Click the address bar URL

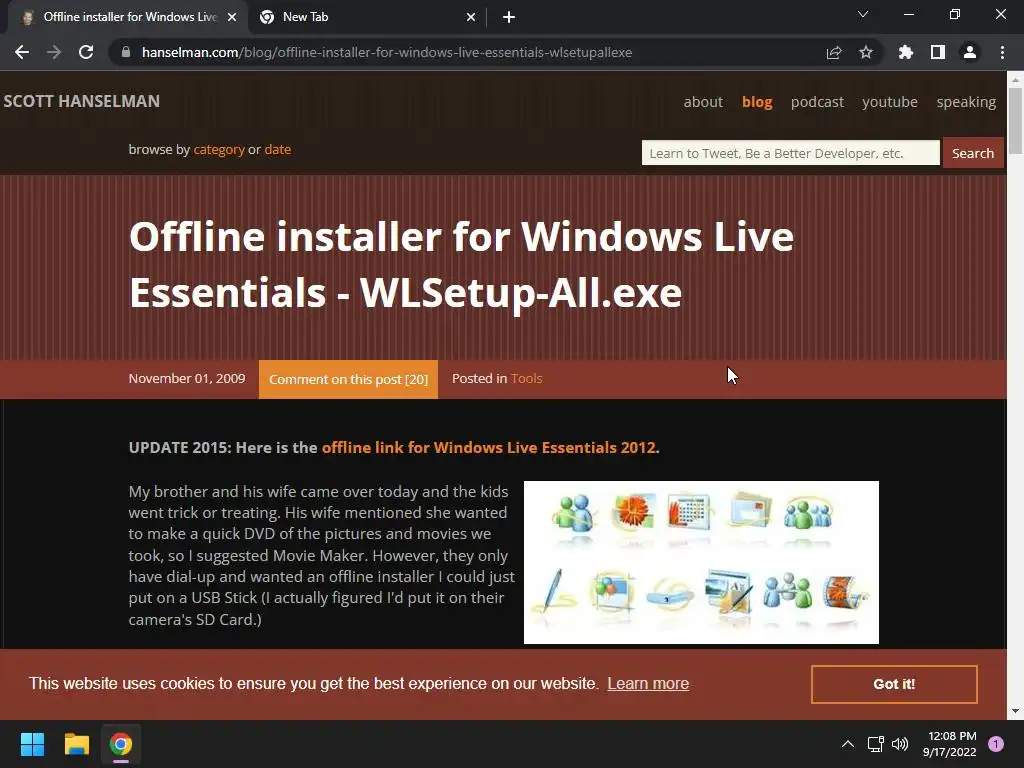pyautogui.click(x=387, y=52)
